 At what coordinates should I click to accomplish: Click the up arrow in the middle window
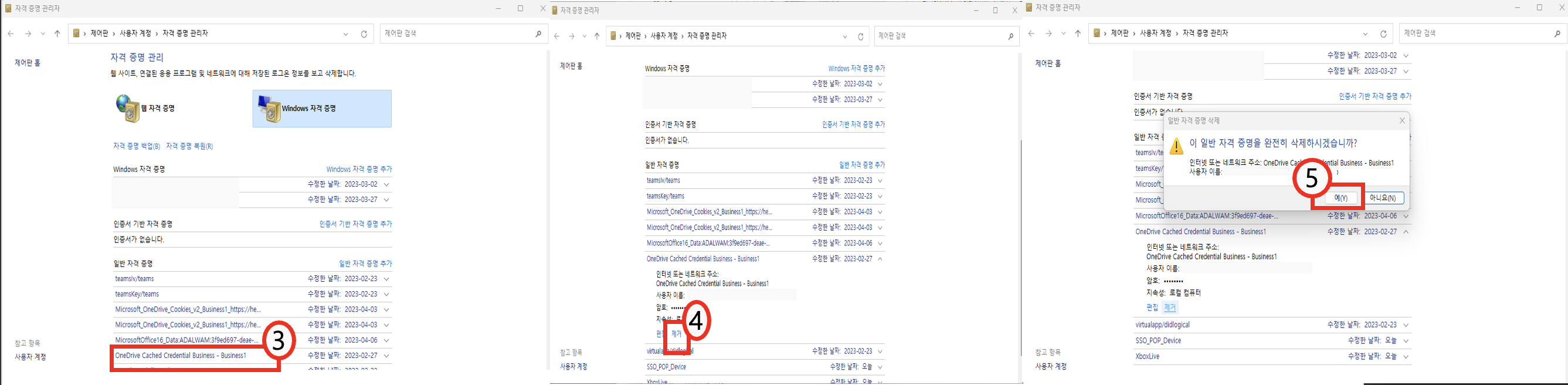pos(597,36)
